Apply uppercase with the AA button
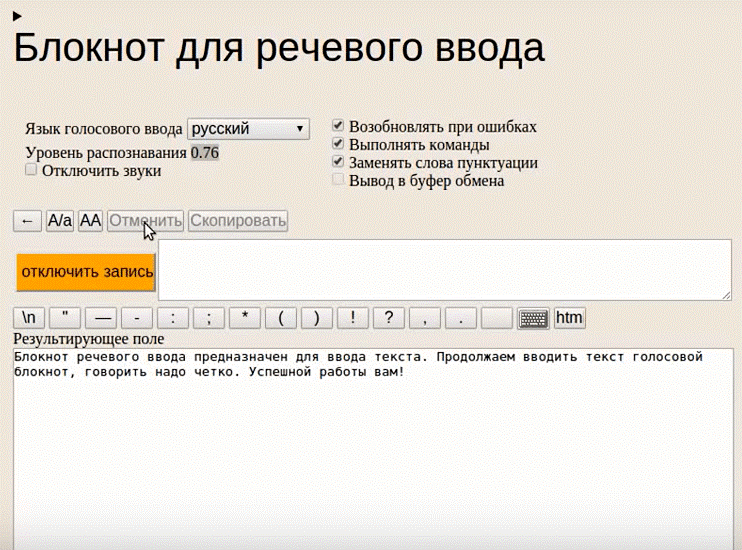 point(90,221)
